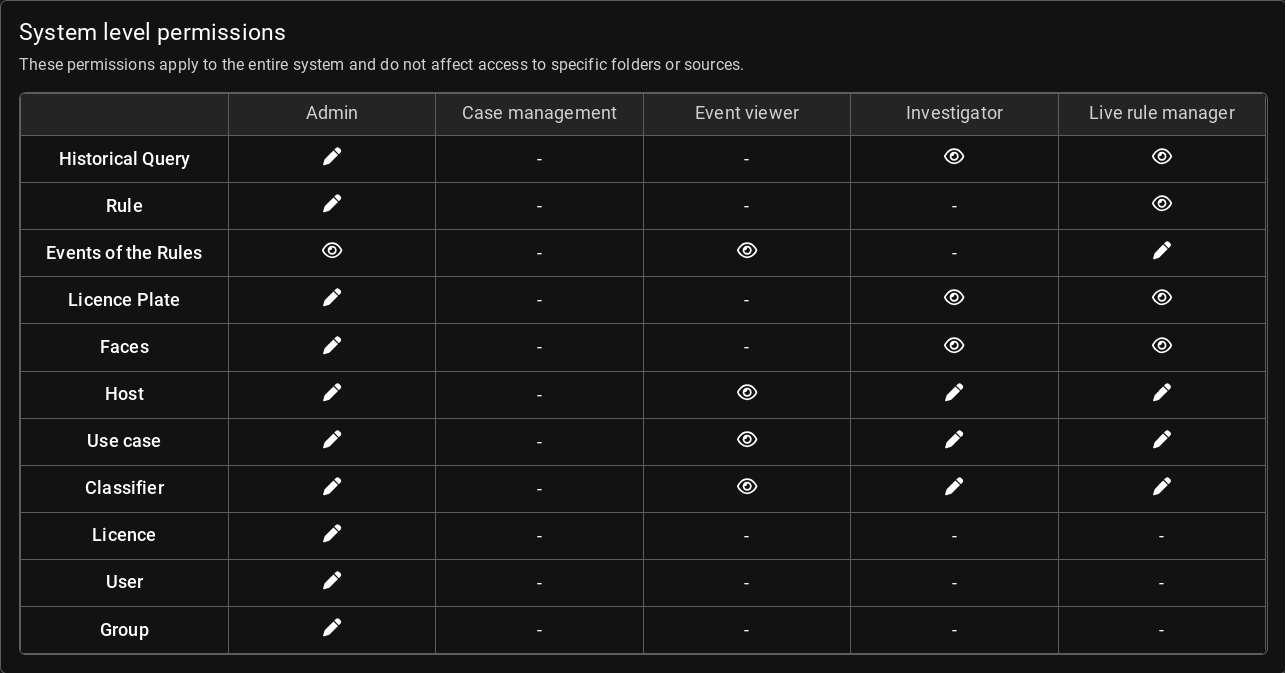Click Event viewer eye icon in Host row
The width and height of the screenshot is (1286, 673).
click(x=747, y=393)
